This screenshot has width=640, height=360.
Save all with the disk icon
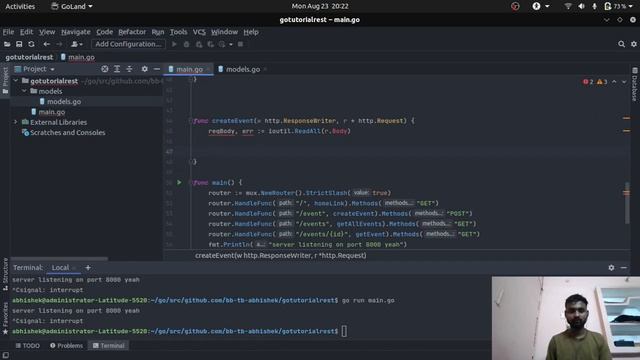click(x=19, y=44)
